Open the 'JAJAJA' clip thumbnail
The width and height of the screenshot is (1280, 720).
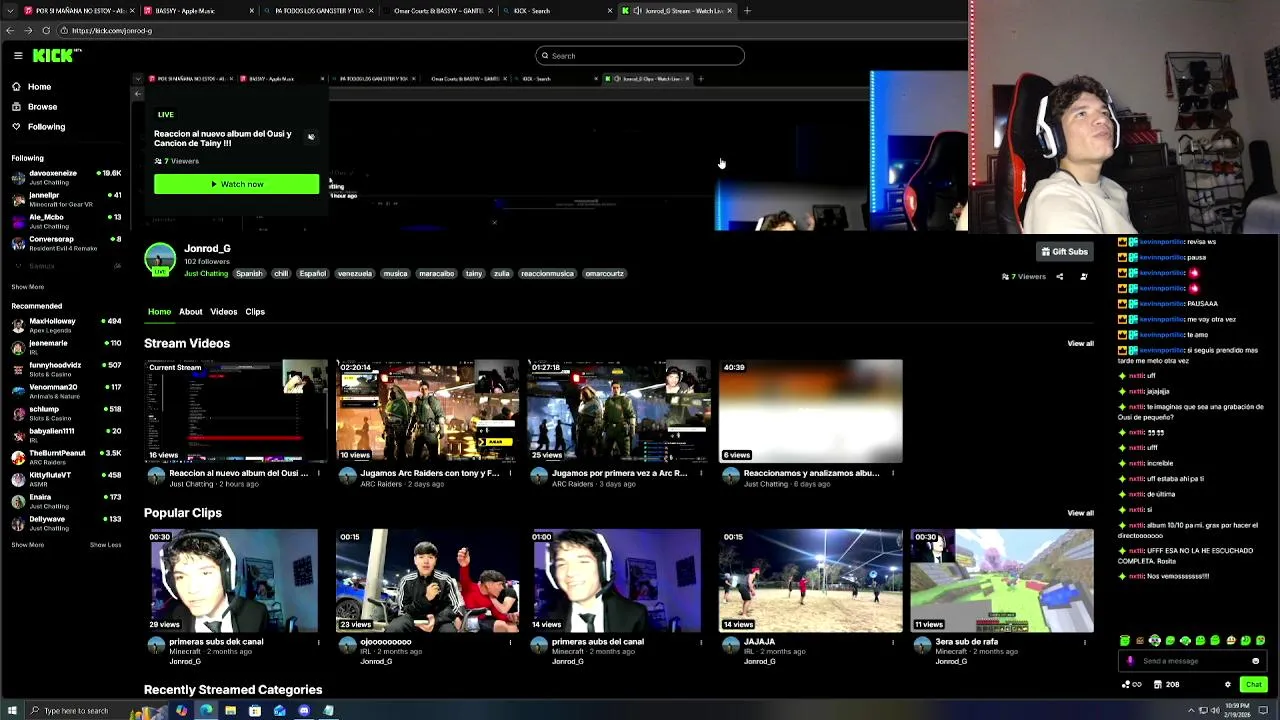coord(811,581)
